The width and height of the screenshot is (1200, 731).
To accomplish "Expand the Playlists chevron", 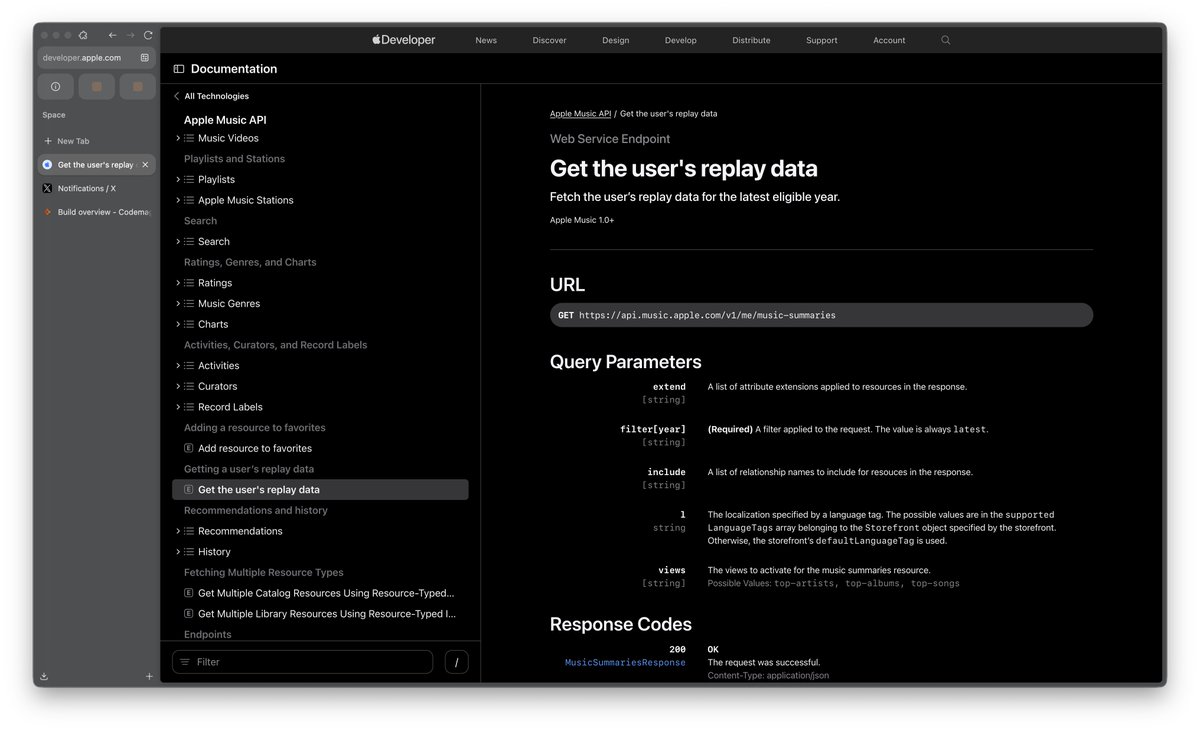I will [x=178, y=179].
